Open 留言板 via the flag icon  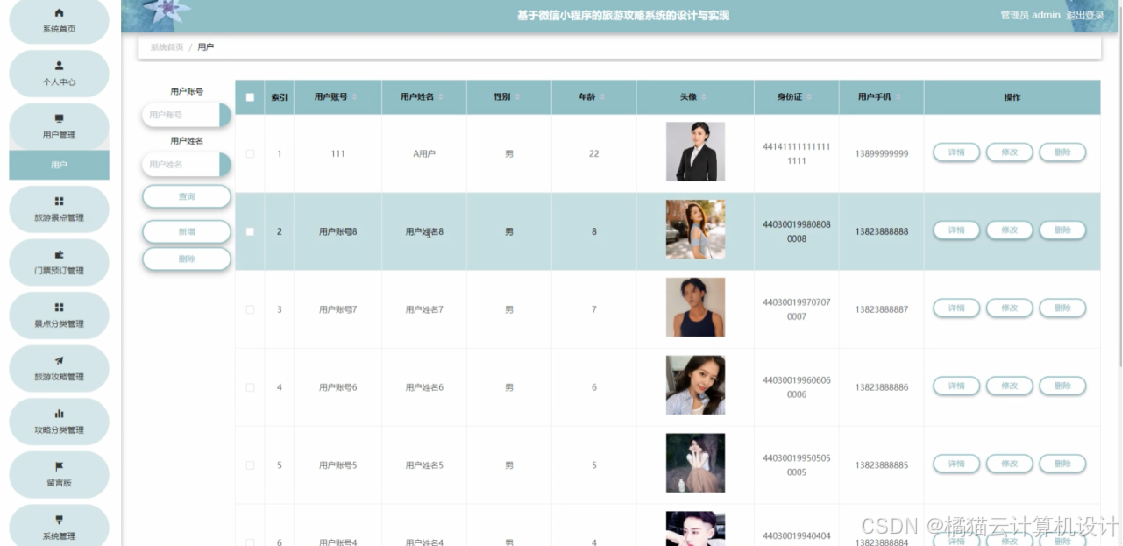tap(59, 467)
